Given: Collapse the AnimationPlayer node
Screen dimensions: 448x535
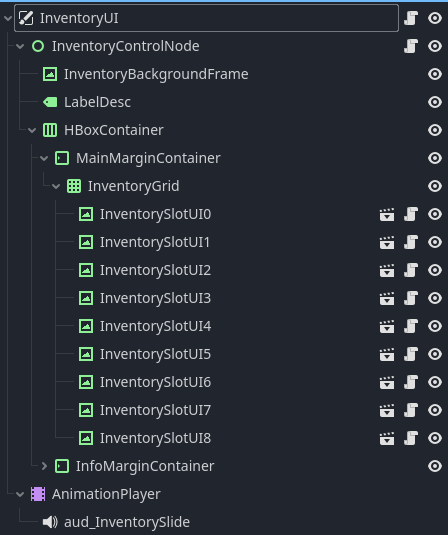Looking at the screenshot, I should tap(20, 494).
